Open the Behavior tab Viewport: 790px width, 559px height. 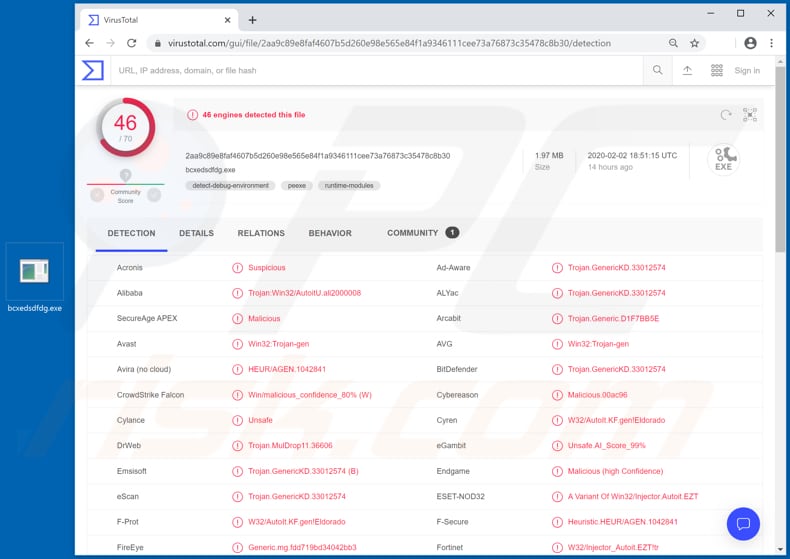pyautogui.click(x=330, y=233)
